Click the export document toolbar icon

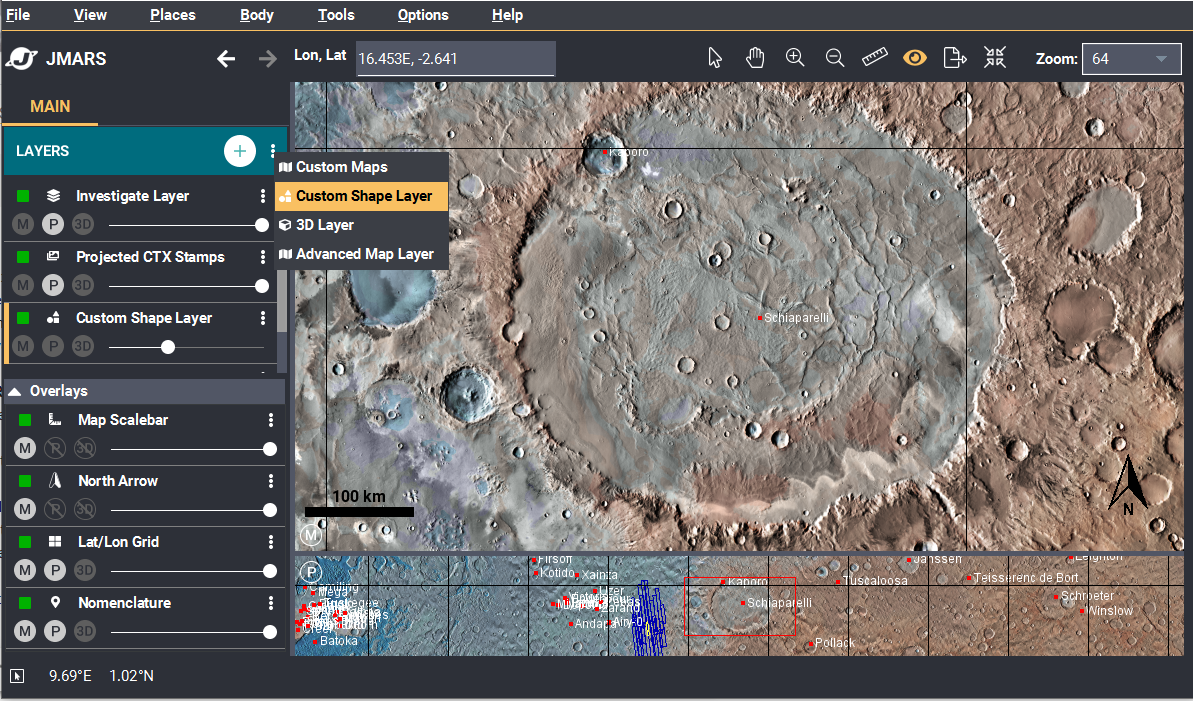[955, 58]
